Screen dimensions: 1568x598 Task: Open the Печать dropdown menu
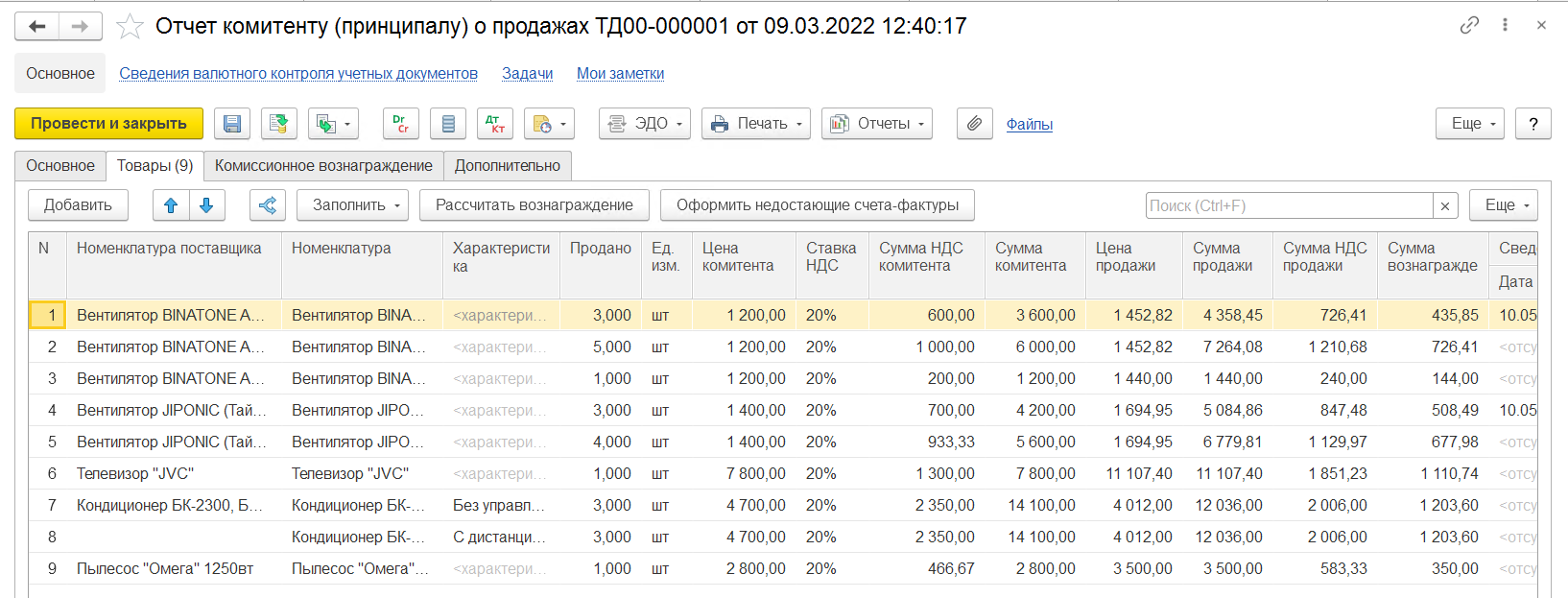tap(756, 124)
